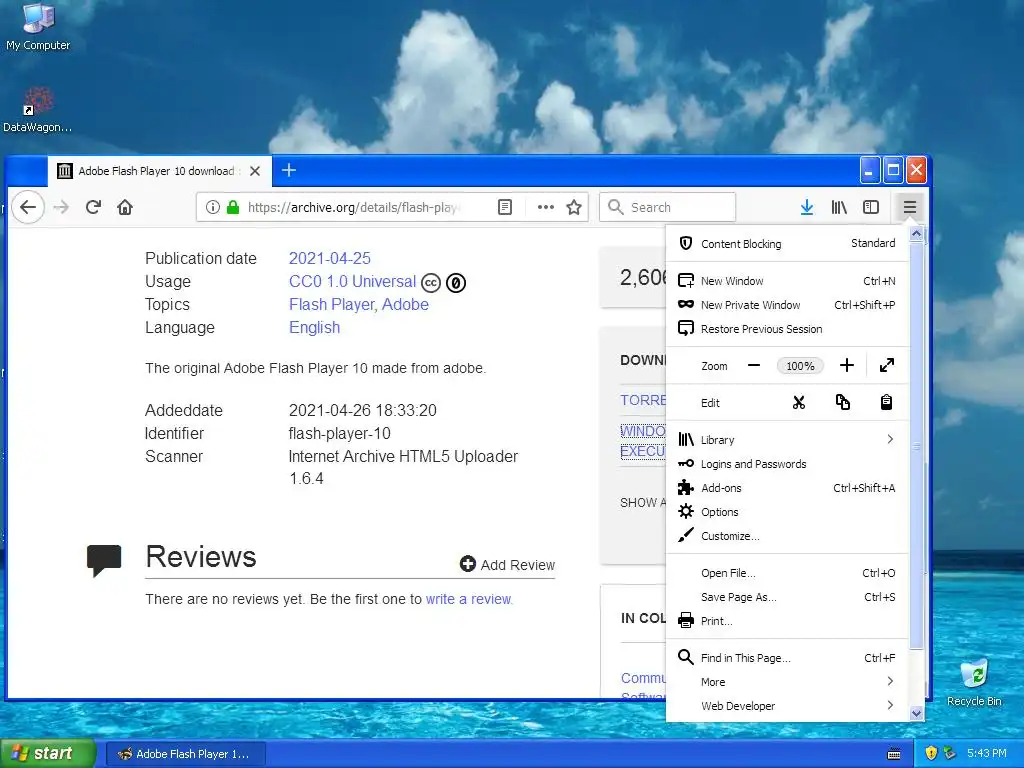The height and width of the screenshot is (768, 1024).
Task: Expand the More submenu
Action: click(787, 682)
